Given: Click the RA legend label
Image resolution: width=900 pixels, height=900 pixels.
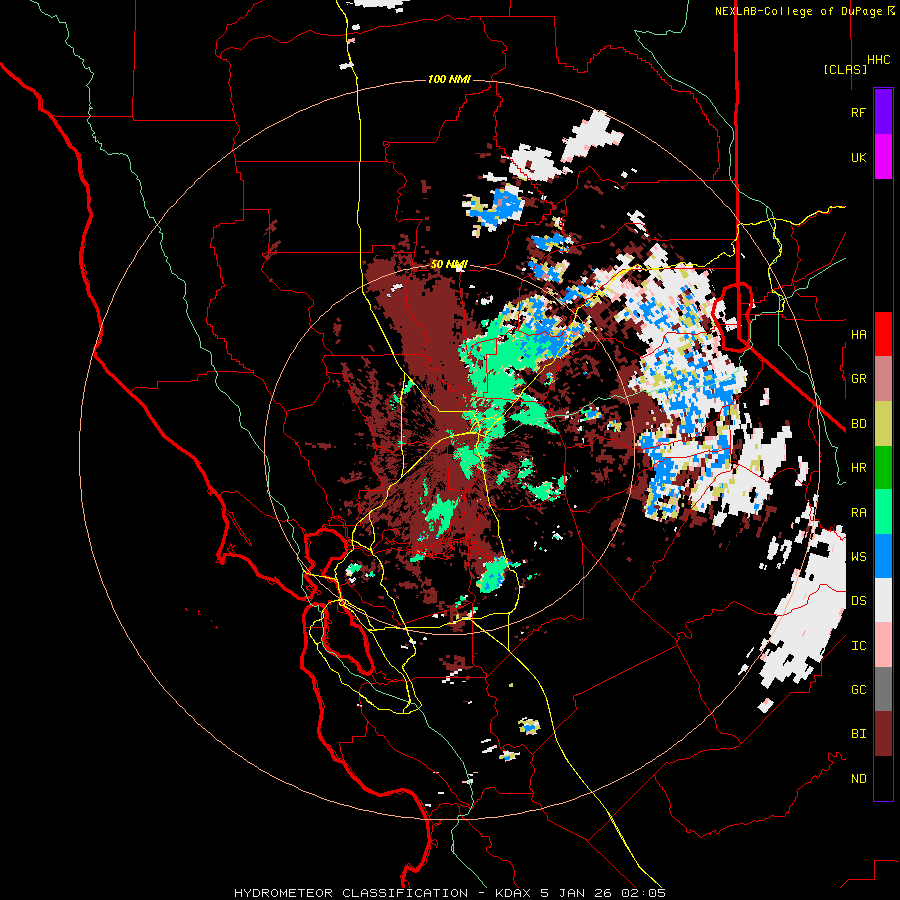Looking at the screenshot, I should [858, 513].
